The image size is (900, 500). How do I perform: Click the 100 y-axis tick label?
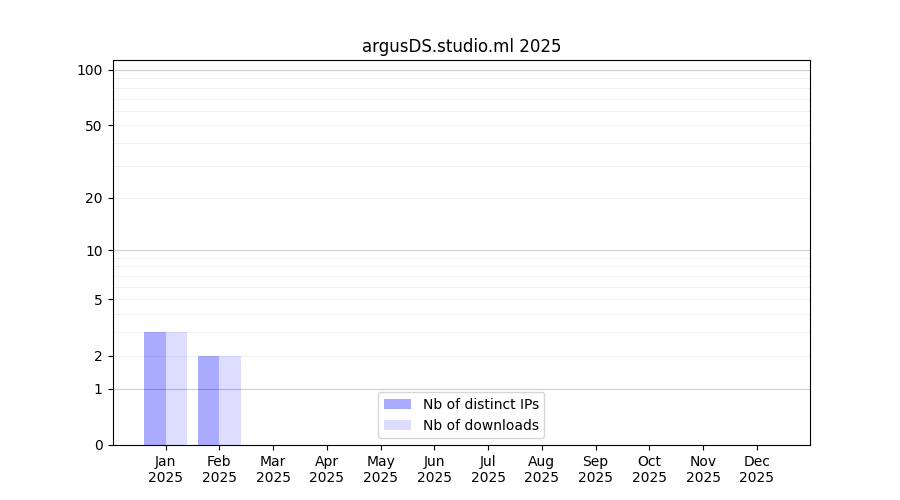click(x=90, y=70)
